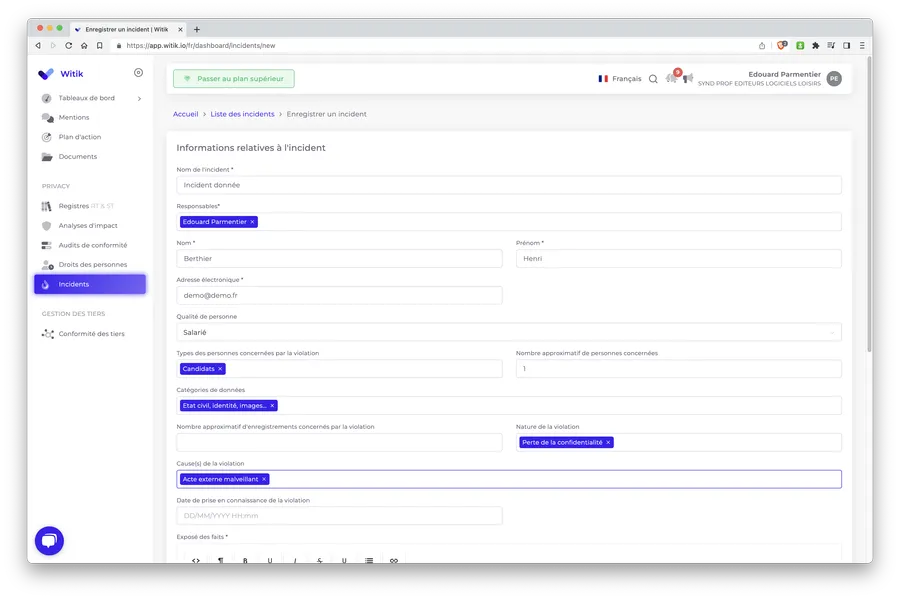Open the Qualité de personne dropdown showing Salarié
The image size is (900, 599).
[x=509, y=332]
